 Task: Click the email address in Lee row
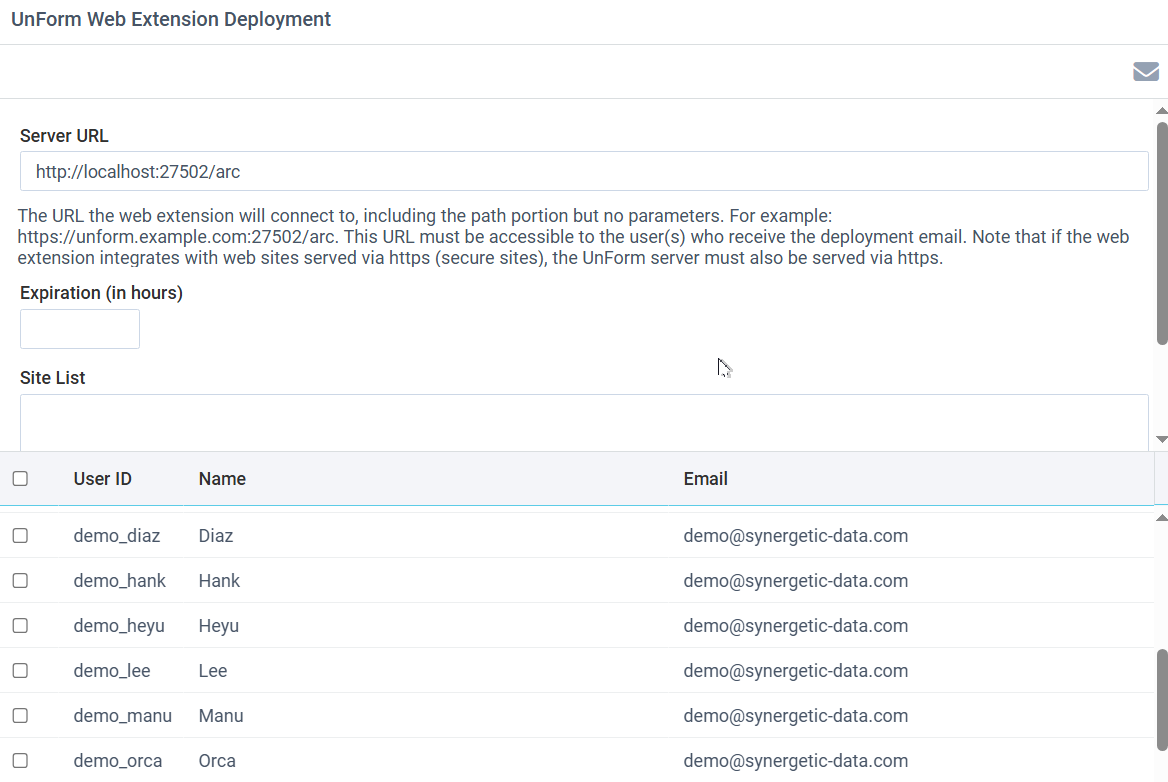coord(796,670)
